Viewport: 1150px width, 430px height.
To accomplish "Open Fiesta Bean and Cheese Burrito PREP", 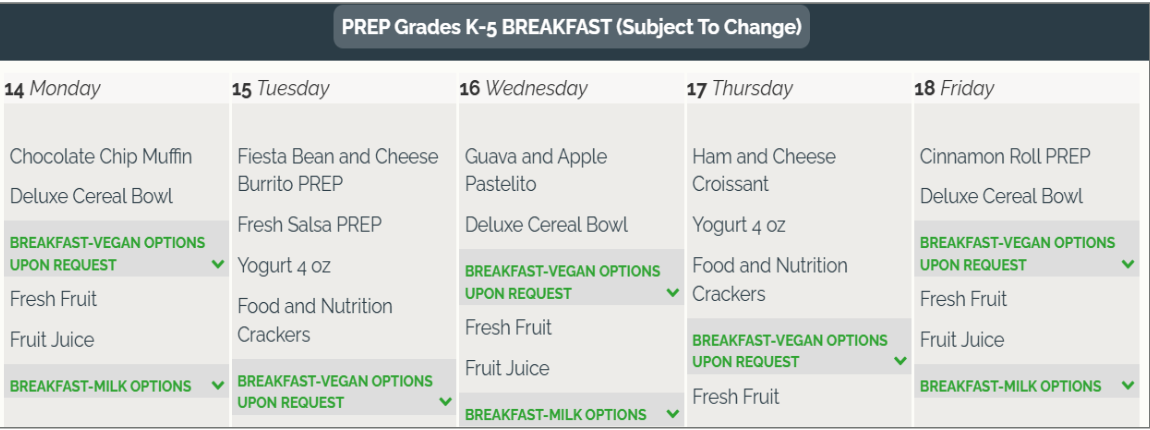I will [337, 170].
